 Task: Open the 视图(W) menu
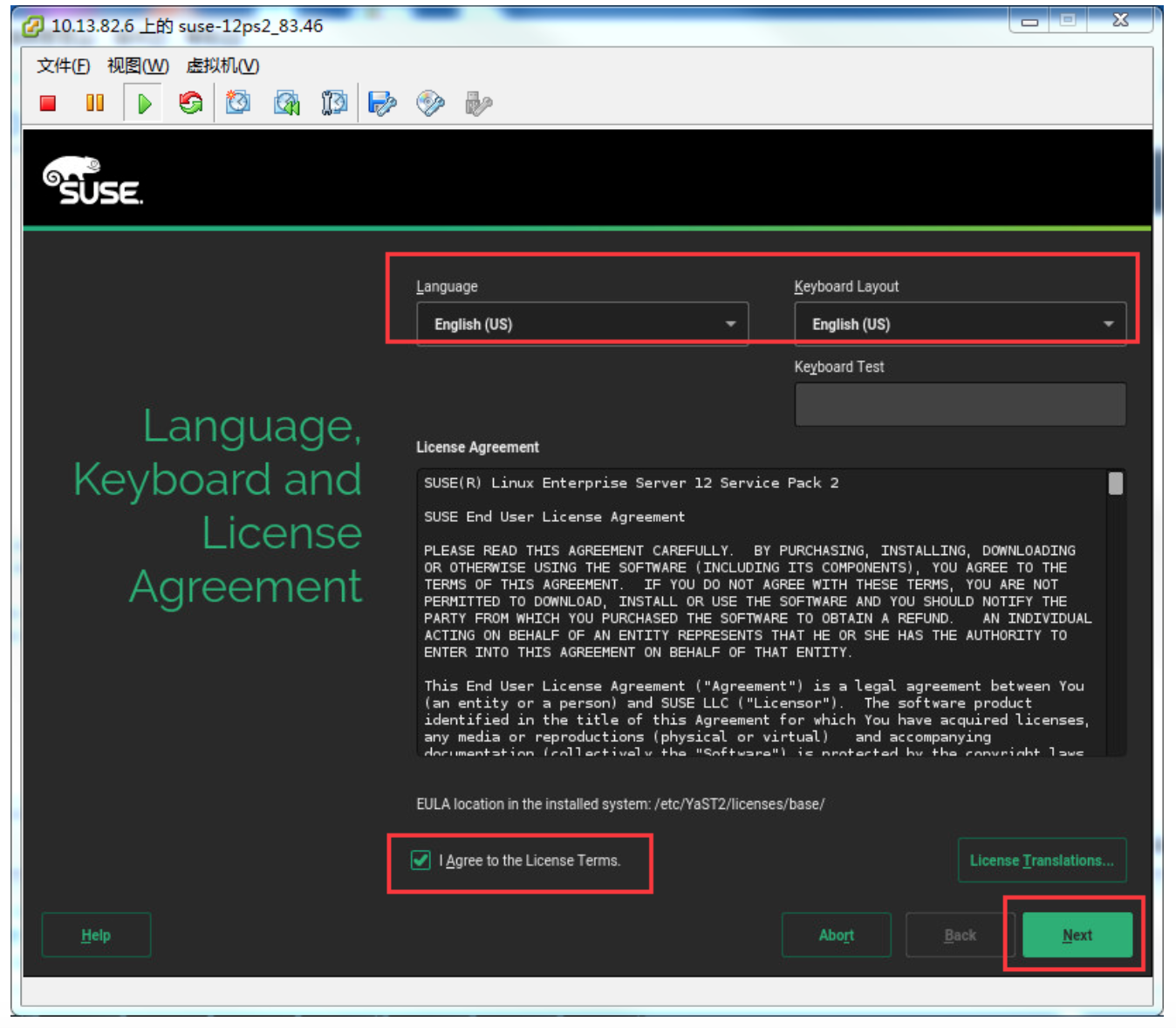[138, 66]
